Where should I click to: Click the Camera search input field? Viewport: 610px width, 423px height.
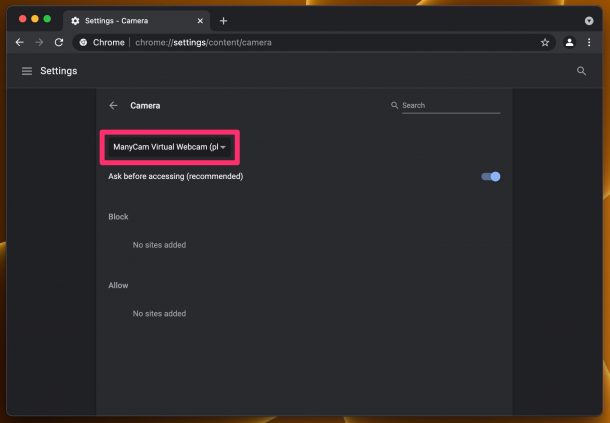[451, 105]
